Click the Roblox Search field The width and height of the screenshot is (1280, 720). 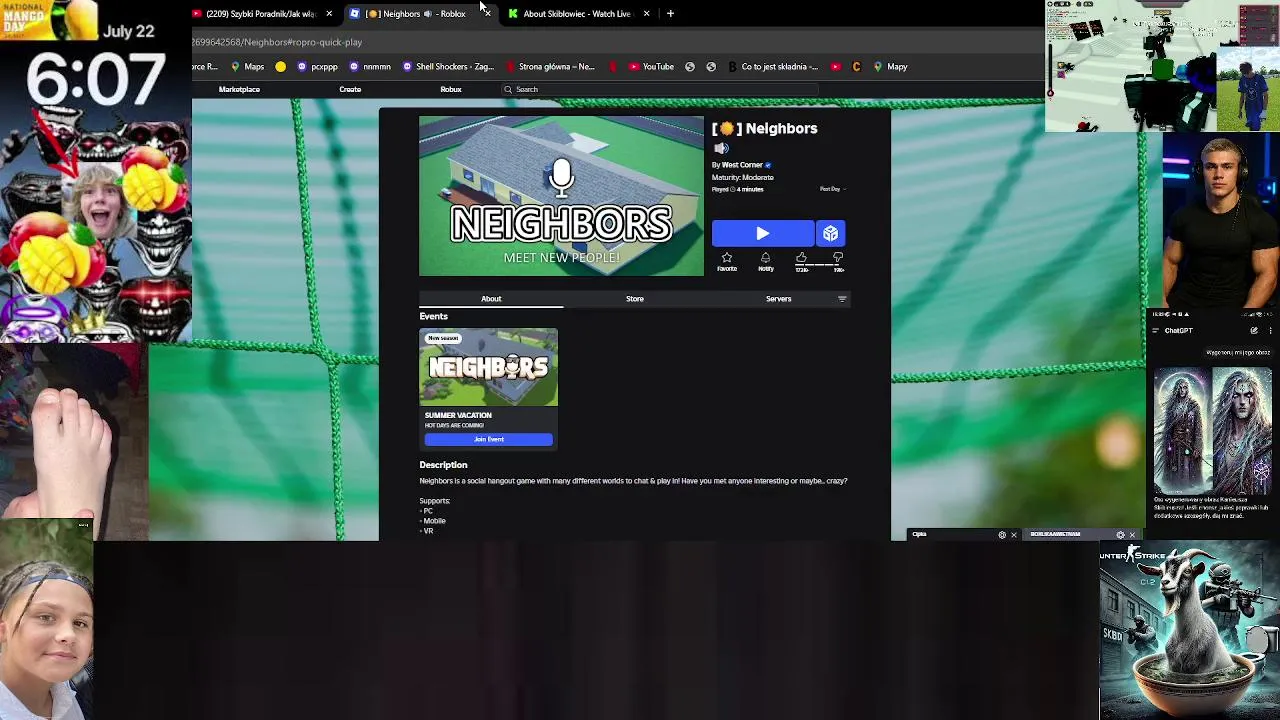click(660, 89)
